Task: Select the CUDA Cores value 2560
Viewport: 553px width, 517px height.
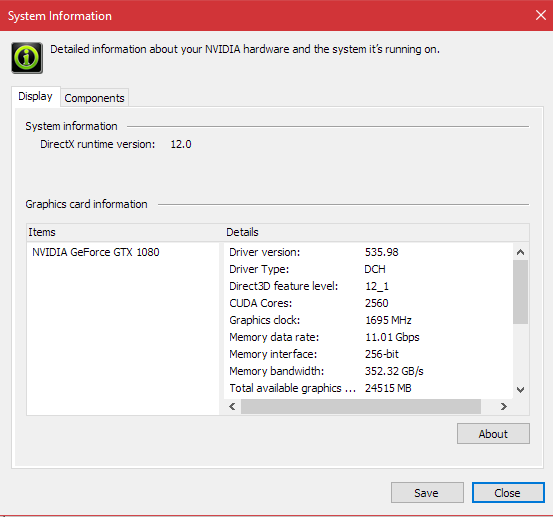Action: 377,303
